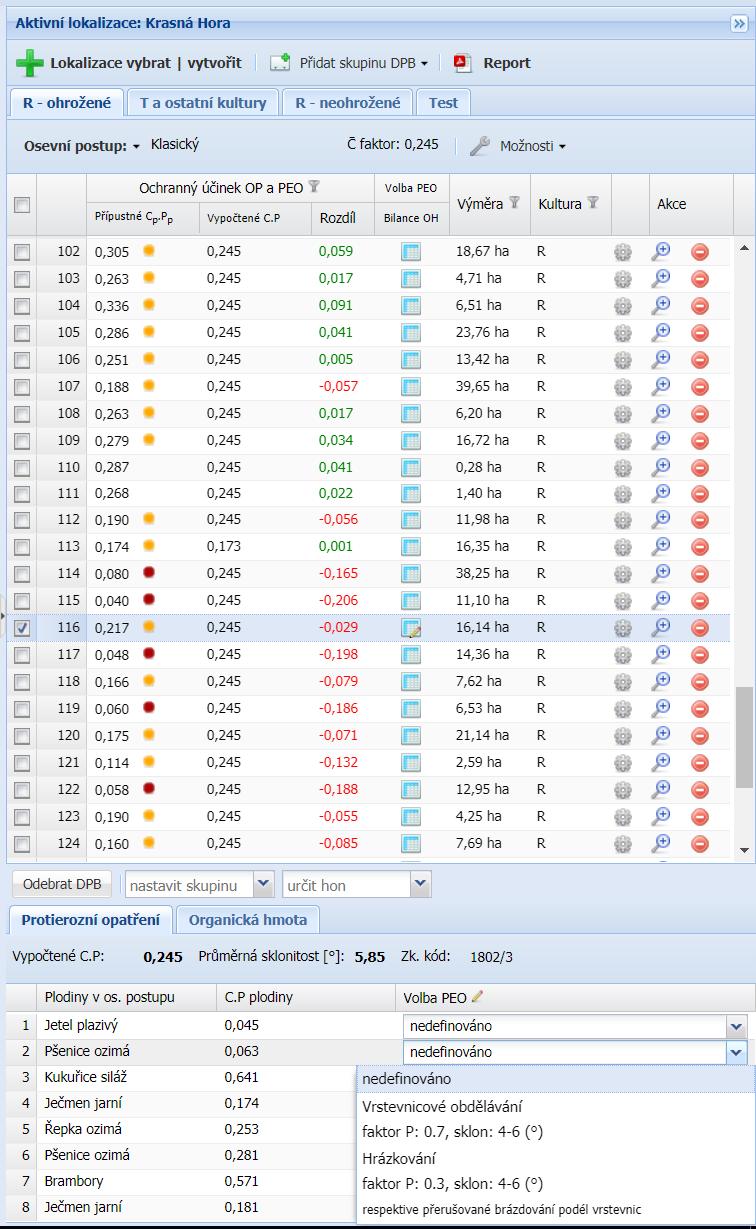756x1229 pixels.
Task: Click Brambory crop row
Action: tap(181, 1181)
